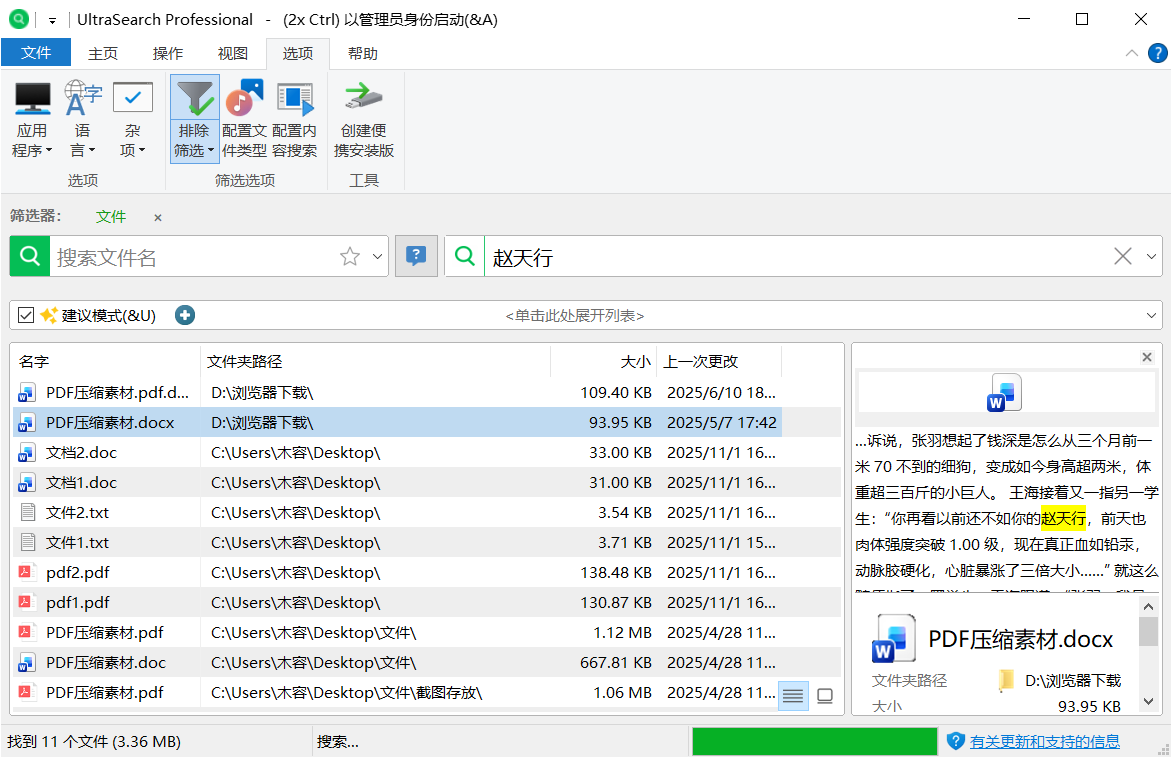Switch to list view in preview area
The width and height of the screenshot is (1172, 758).
click(793, 695)
